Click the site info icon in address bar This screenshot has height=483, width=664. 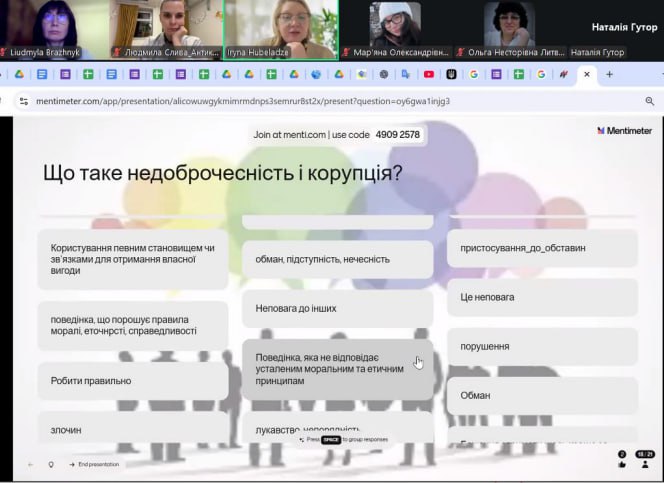coord(22,101)
